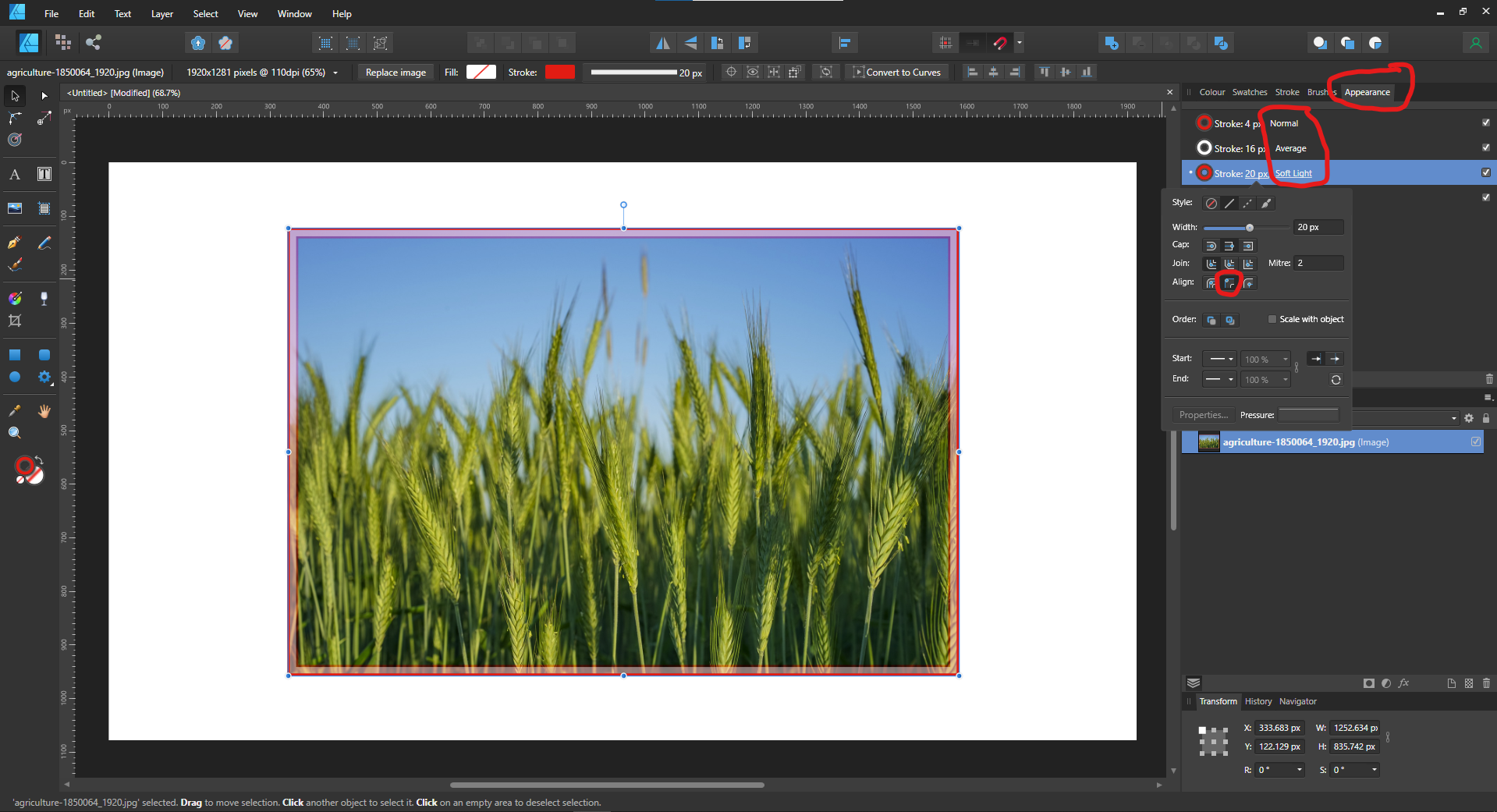Select the Place Image tool
The image size is (1497, 812).
tap(15, 208)
